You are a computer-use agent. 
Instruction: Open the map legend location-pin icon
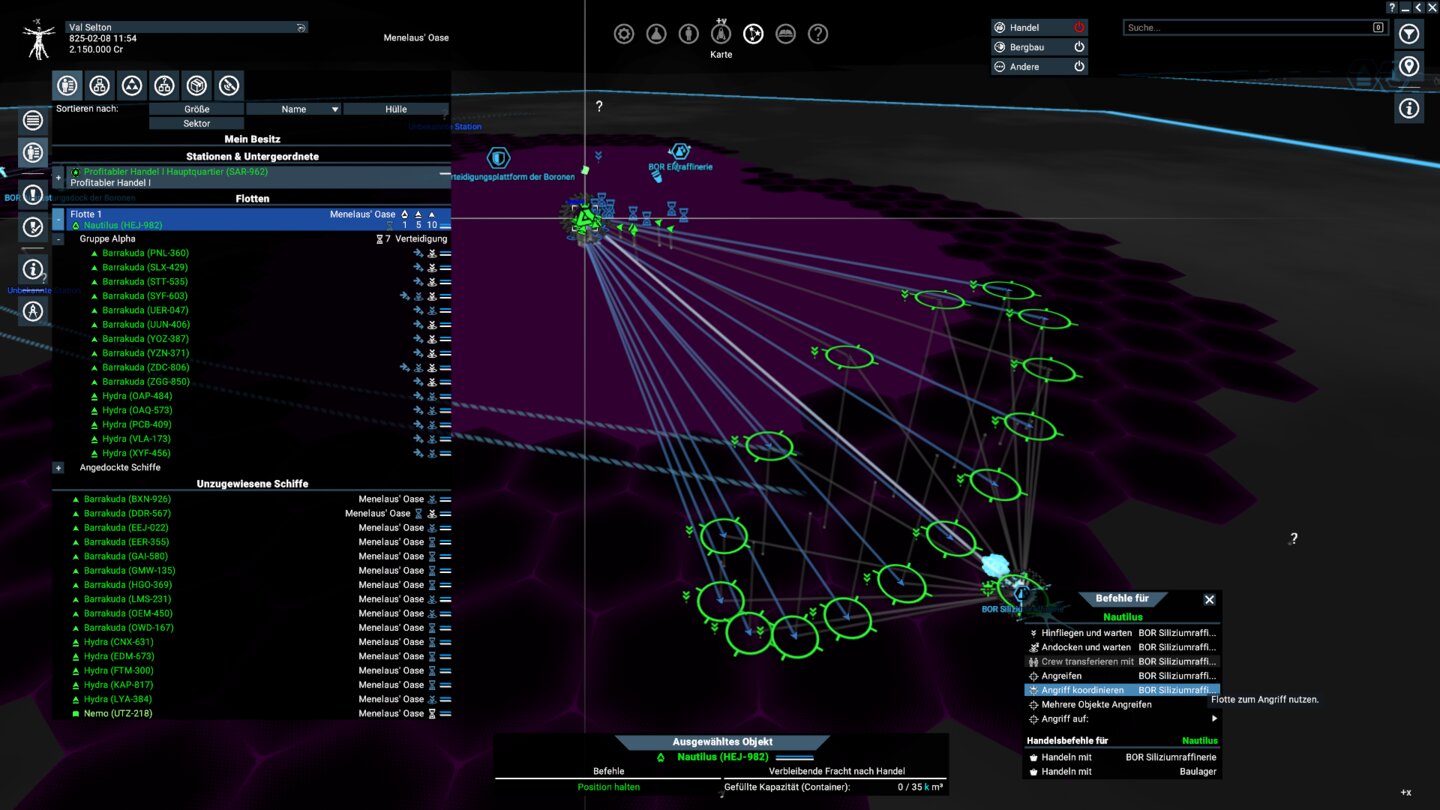click(x=1409, y=66)
